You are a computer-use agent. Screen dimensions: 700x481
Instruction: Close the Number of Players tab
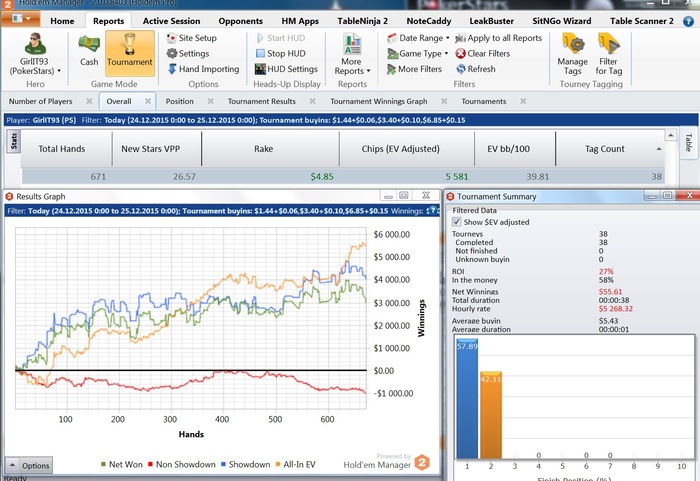(89, 101)
